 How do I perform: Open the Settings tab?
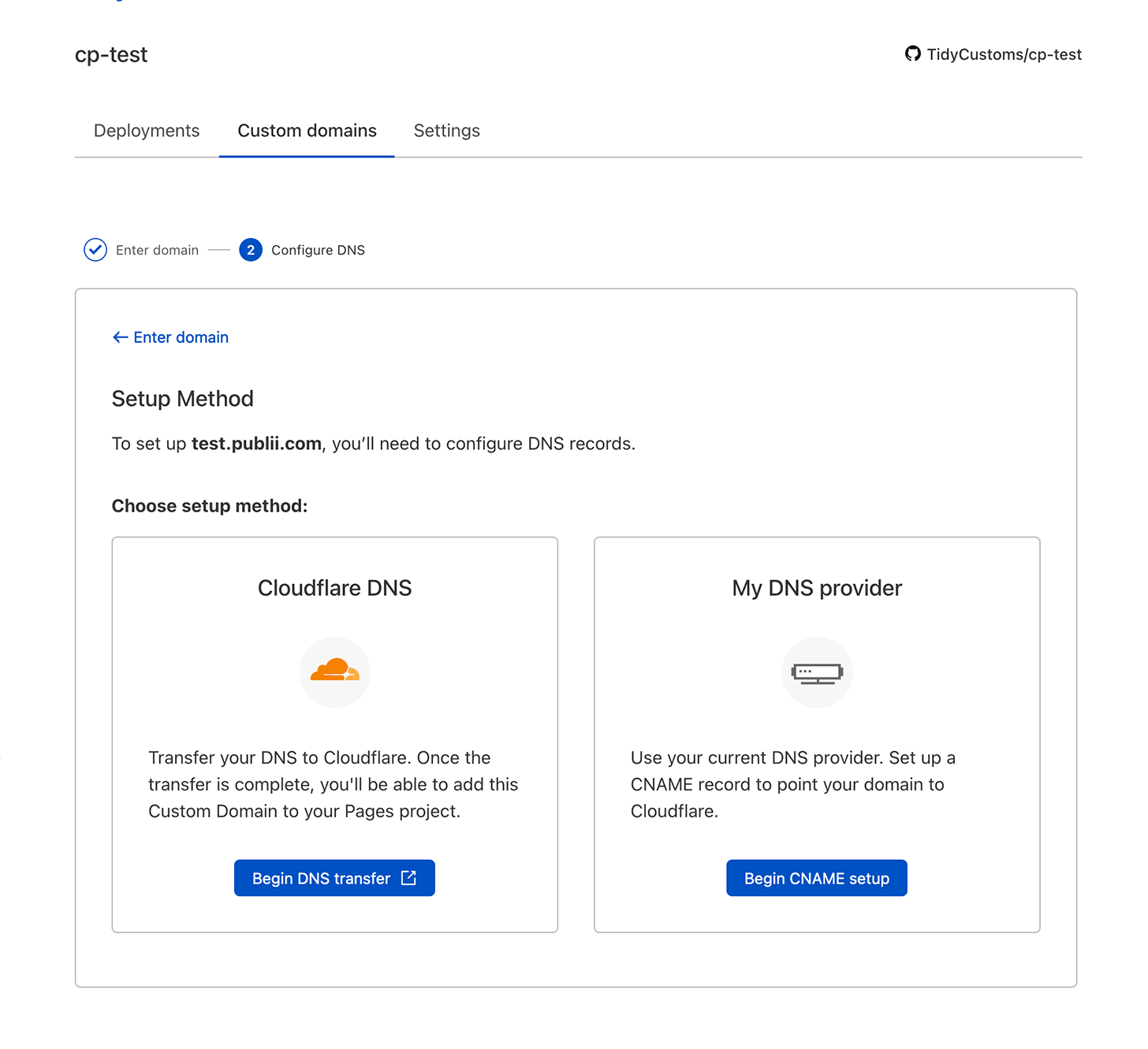[x=446, y=130]
